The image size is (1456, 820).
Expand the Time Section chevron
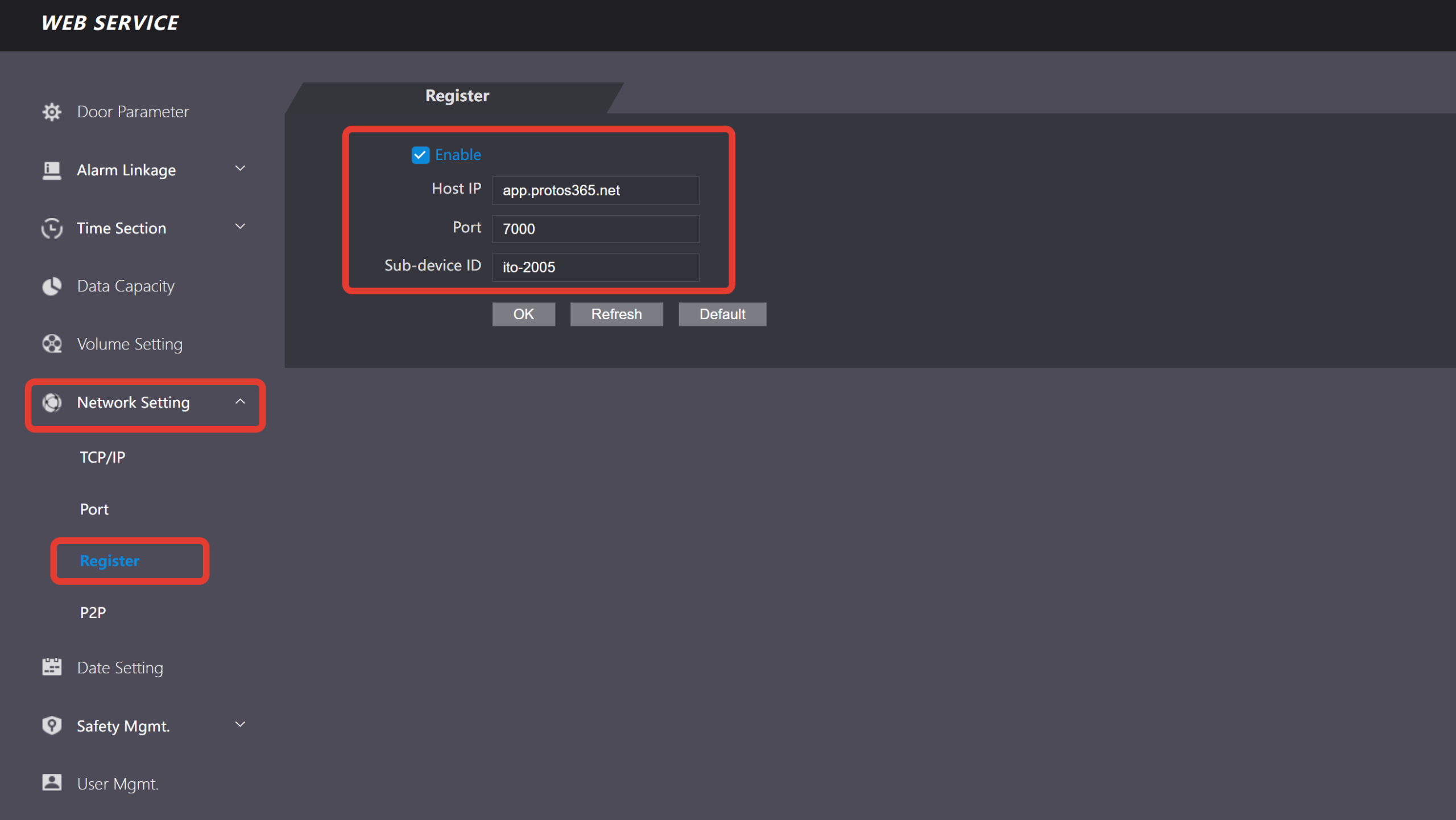click(240, 227)
